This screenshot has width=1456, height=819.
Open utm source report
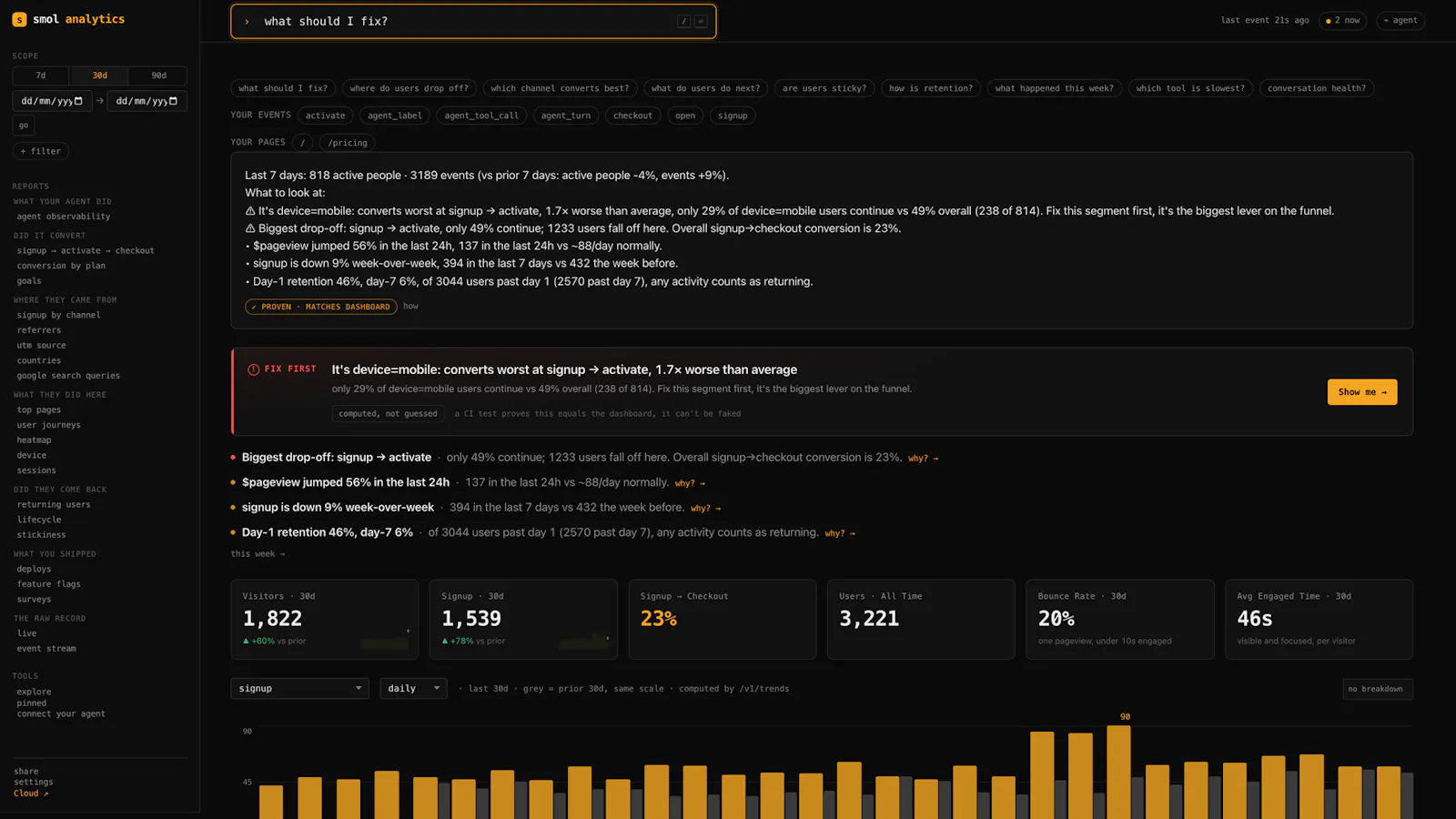pos(41,346)
